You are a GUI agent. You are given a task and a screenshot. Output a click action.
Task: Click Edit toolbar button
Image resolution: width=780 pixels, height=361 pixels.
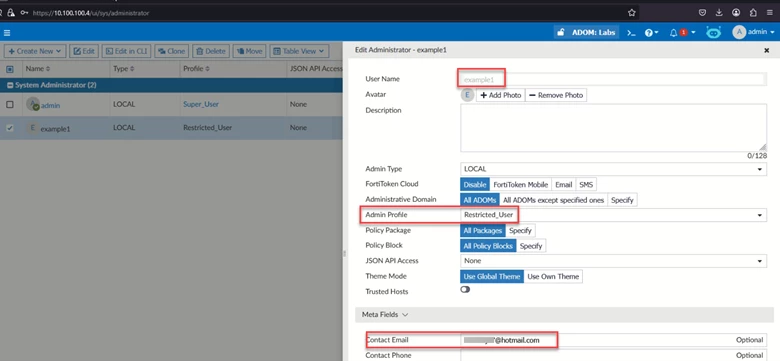pyautogui.click(x=84, y=51)
